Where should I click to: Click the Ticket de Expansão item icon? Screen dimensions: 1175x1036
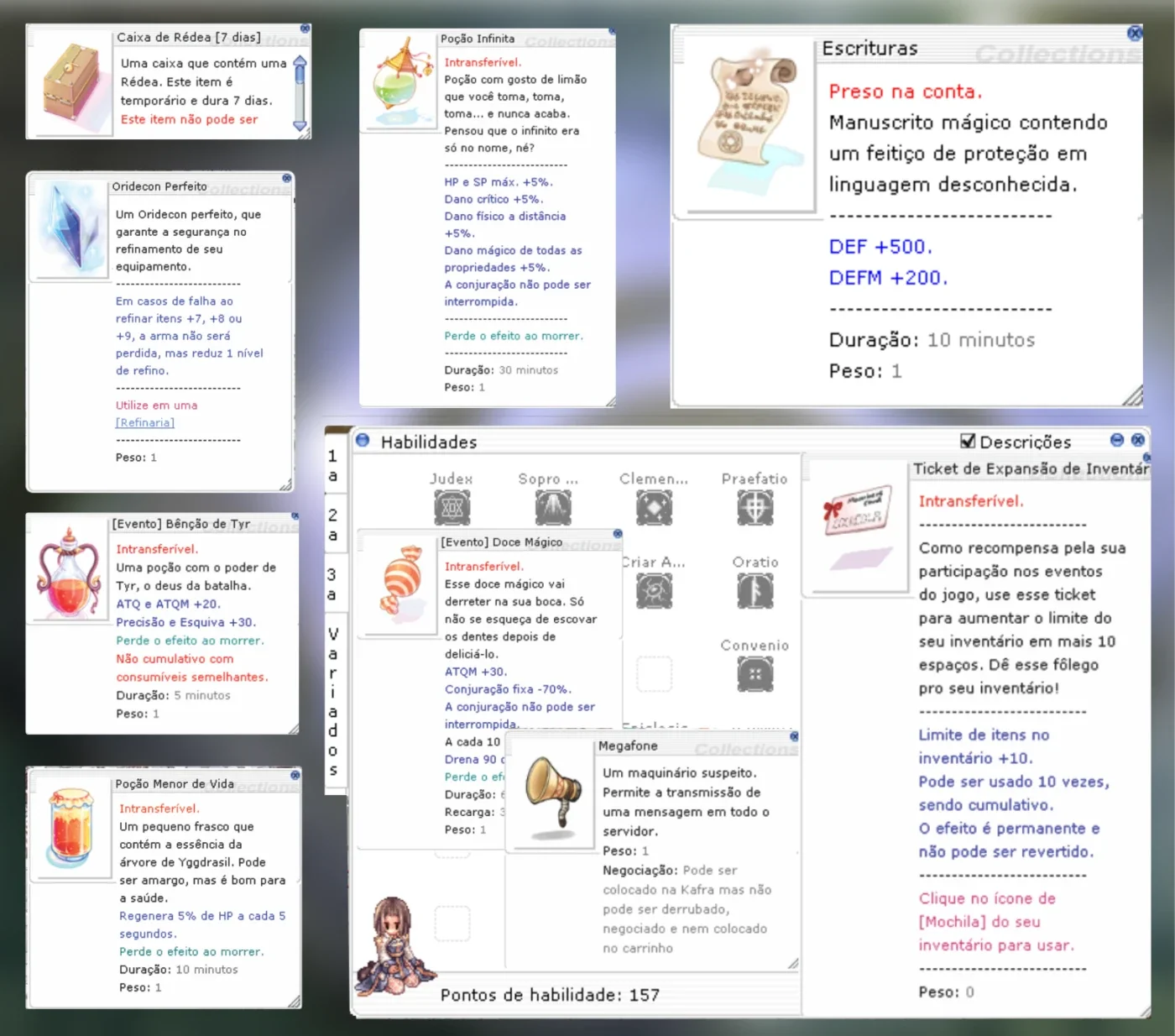[x=857, y=526]
